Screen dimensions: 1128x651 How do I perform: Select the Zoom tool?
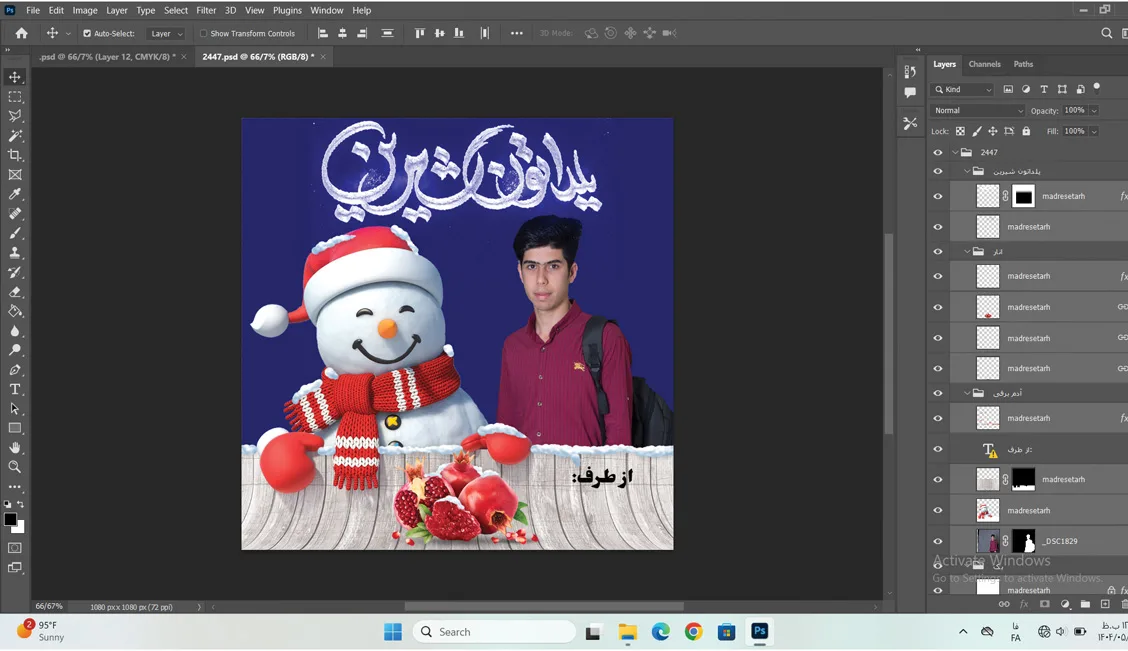14,467
